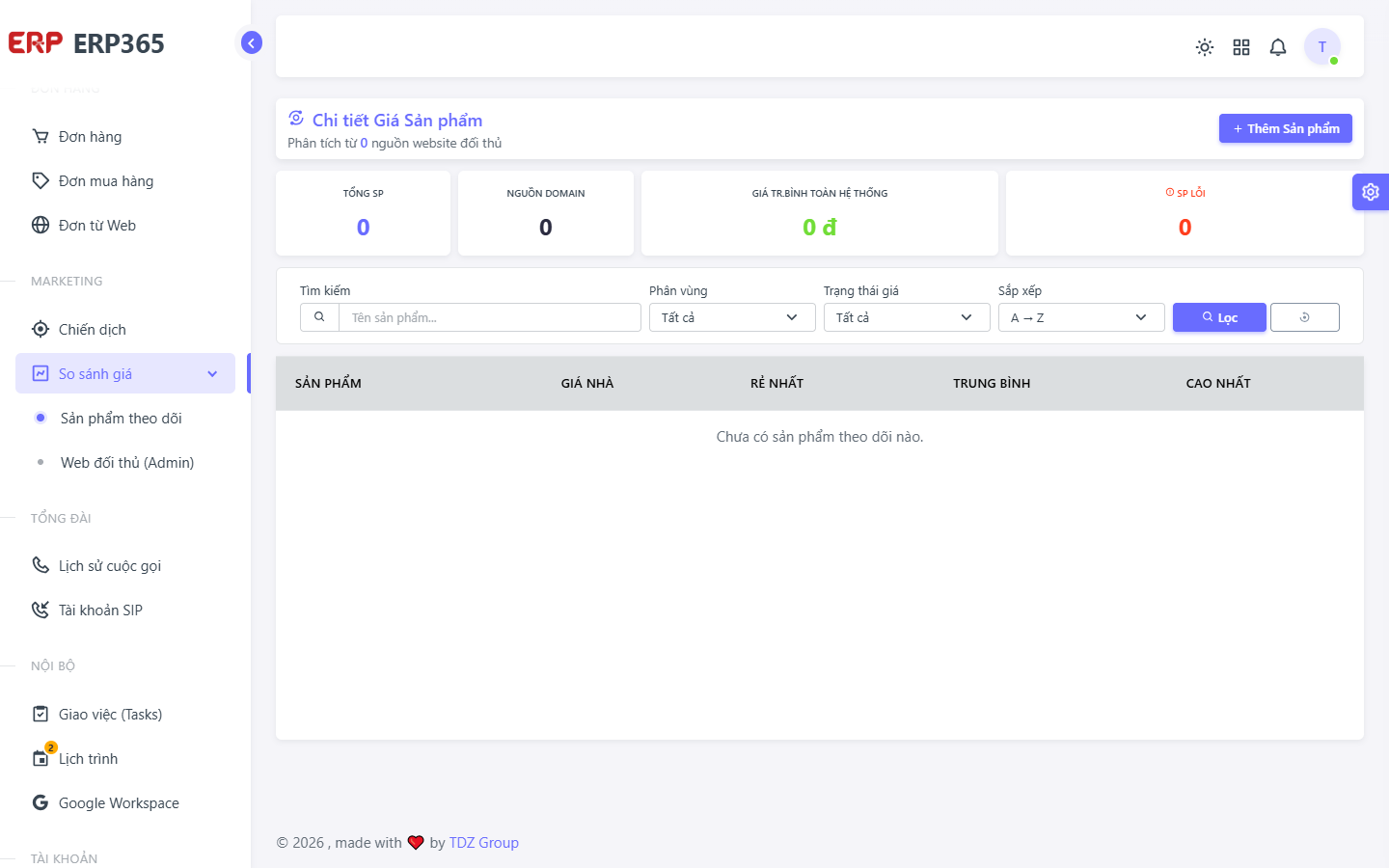
Task: Click the ERP365 logo
Action: click(x=86, y=43)
